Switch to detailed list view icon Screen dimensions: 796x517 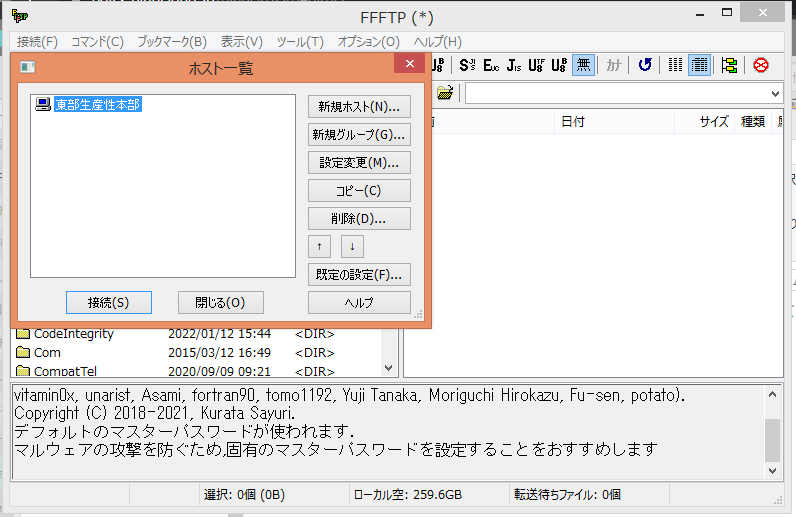[699, 65]
